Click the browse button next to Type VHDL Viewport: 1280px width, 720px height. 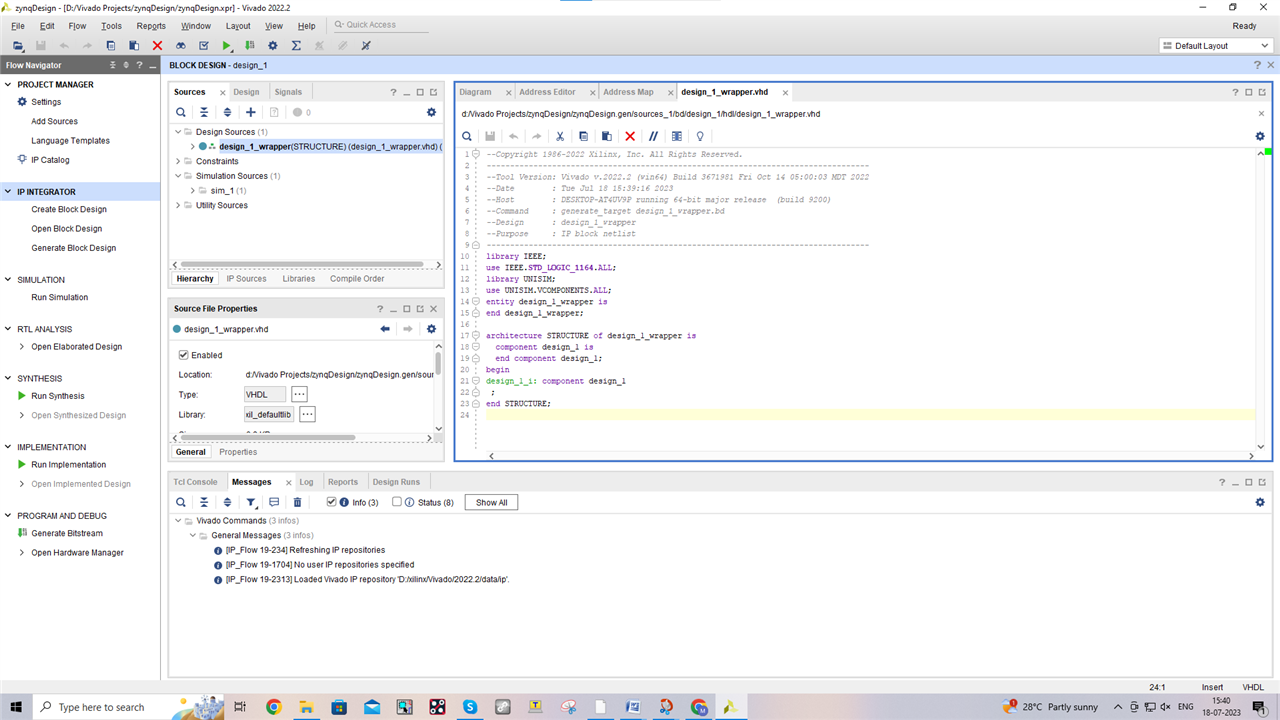(299, 394)
